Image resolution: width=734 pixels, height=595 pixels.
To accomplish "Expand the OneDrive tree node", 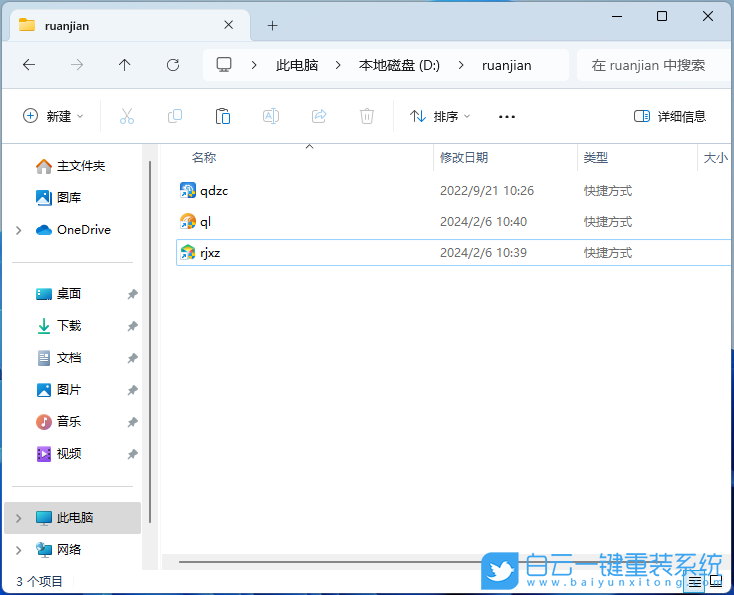I will point(19,230).
